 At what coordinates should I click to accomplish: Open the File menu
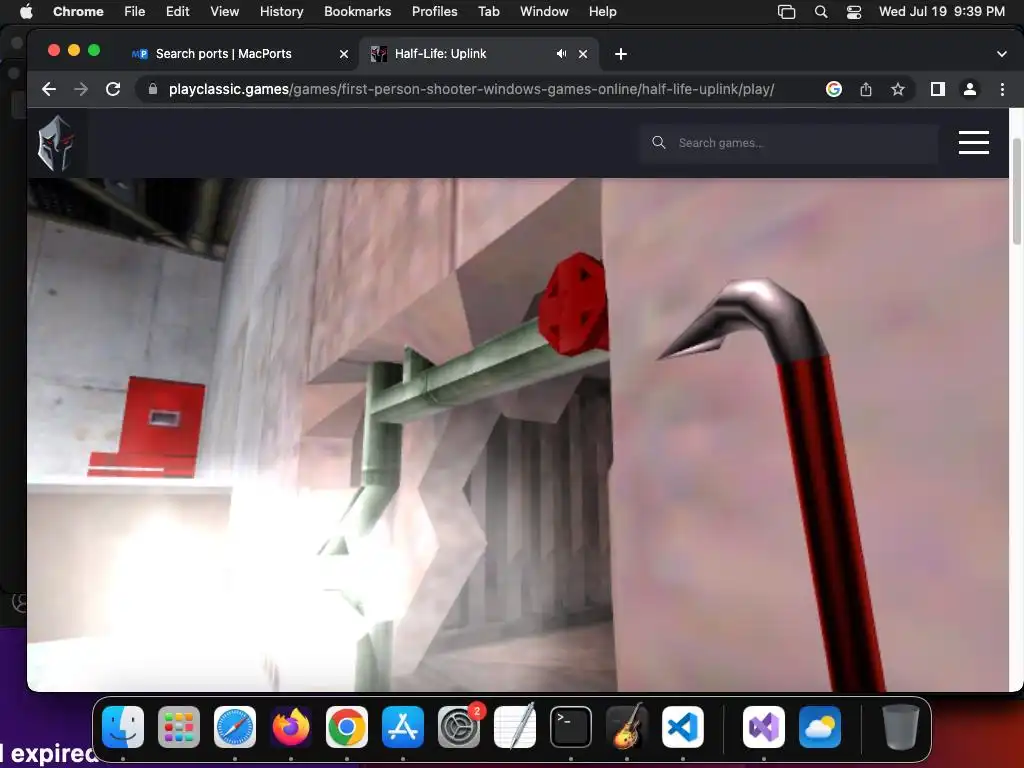coord(135,11)
